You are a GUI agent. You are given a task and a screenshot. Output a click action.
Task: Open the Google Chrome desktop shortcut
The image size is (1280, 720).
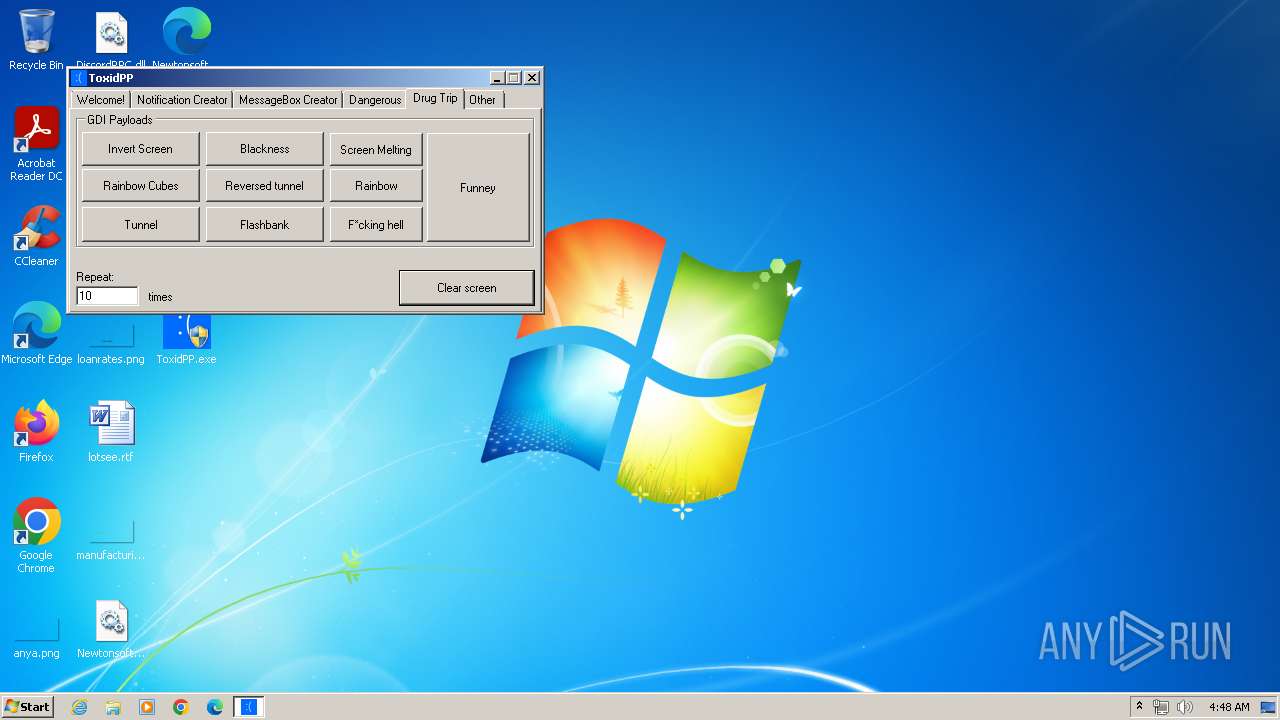click(36, 536)
